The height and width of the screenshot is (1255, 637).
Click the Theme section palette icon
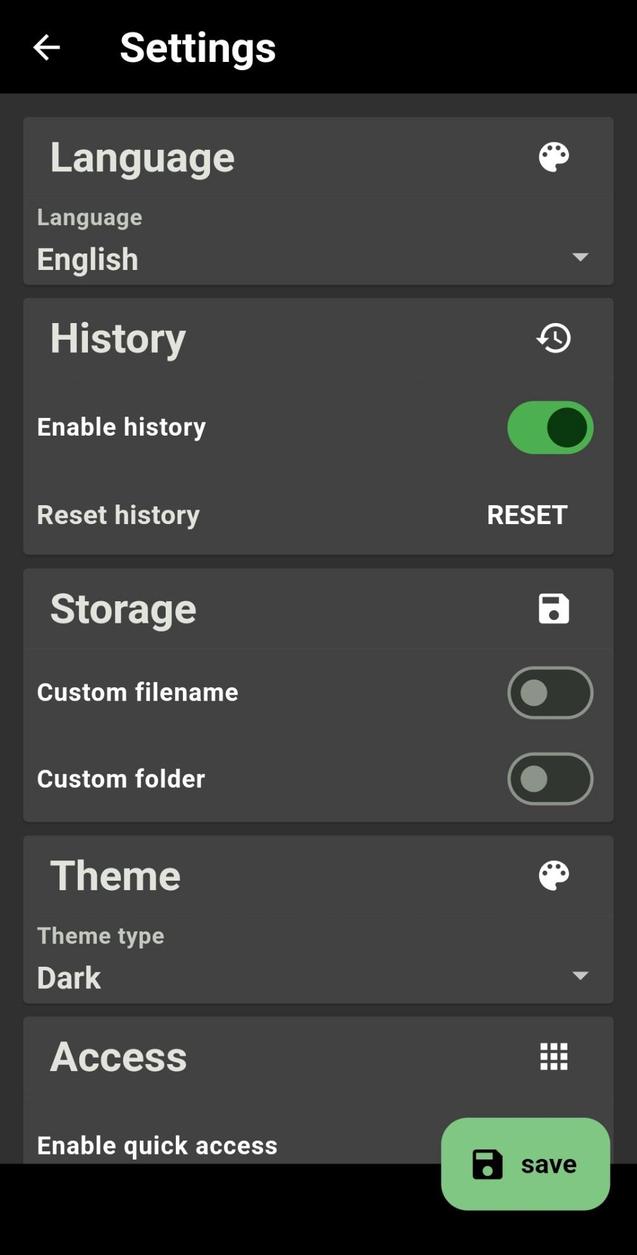pos(553,874)
